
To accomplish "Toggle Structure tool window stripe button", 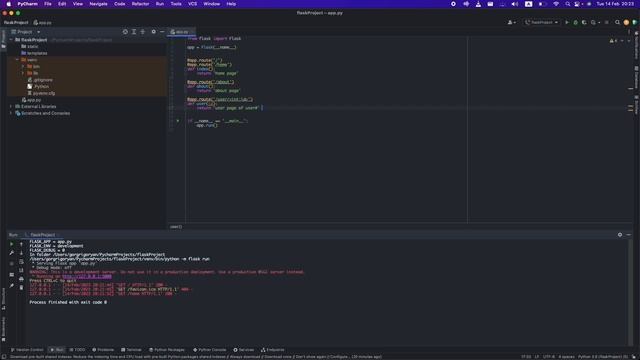I will click(x=3, y=299).
